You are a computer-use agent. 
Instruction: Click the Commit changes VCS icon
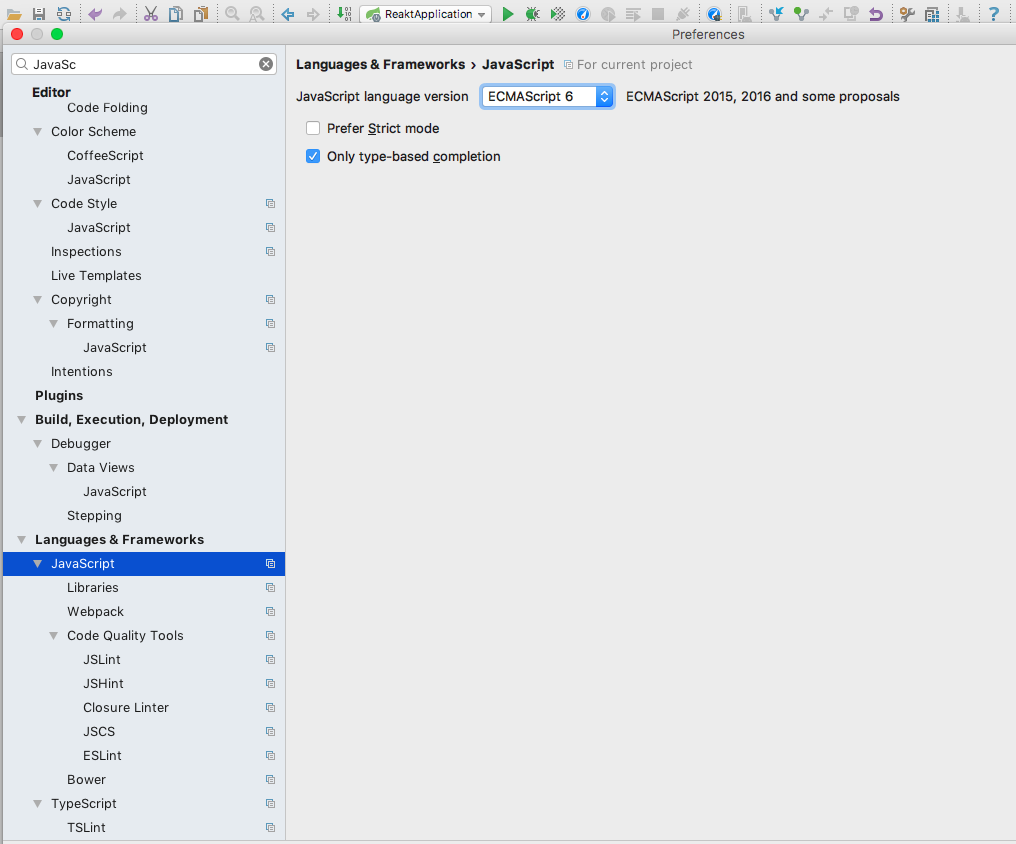[x=802, y=14]
